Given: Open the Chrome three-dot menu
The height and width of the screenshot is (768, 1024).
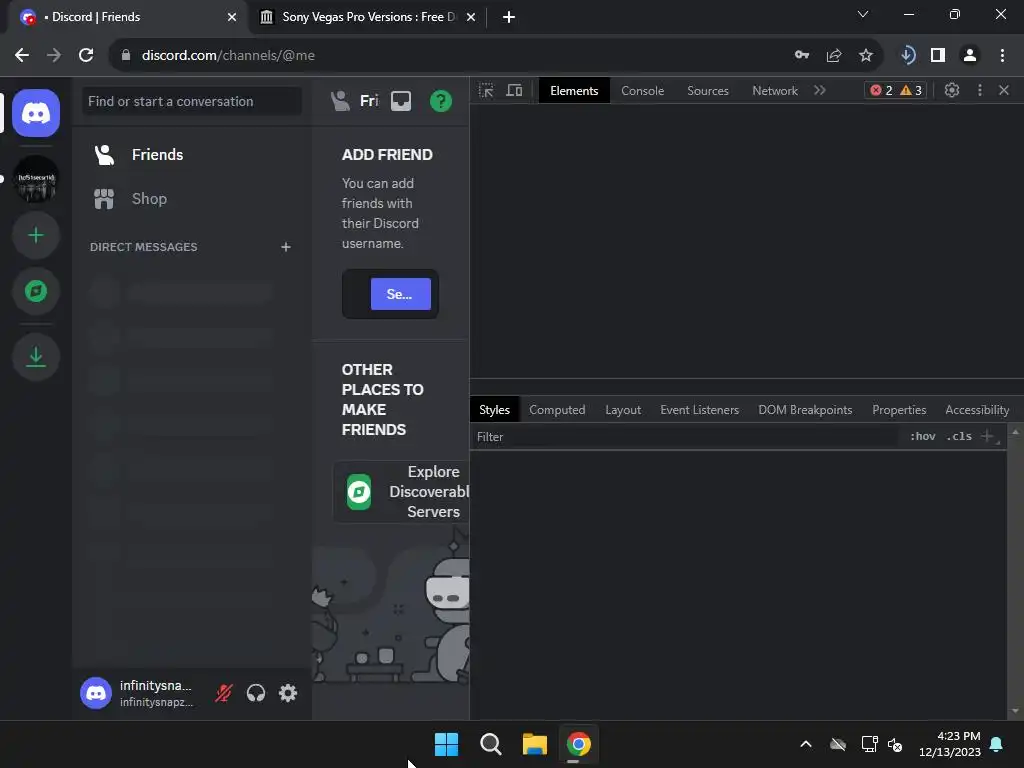Looking at the screenshot, I should click(x=1002, y=56).
